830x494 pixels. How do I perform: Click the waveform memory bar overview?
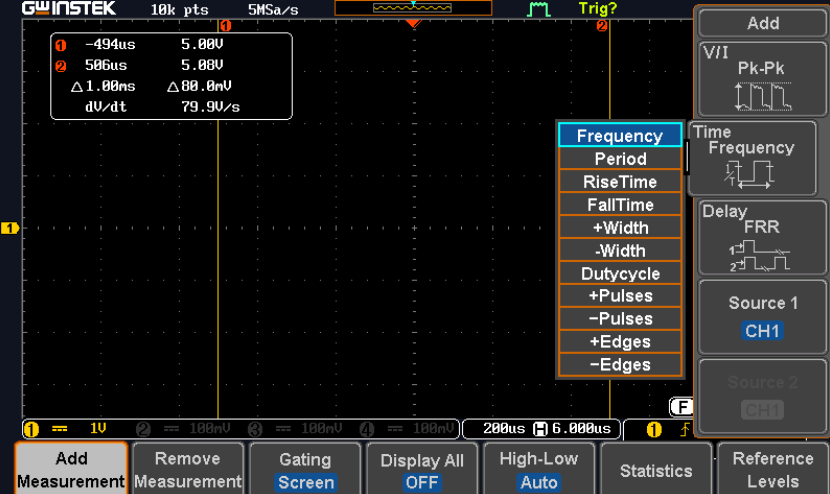coord(413,8)
